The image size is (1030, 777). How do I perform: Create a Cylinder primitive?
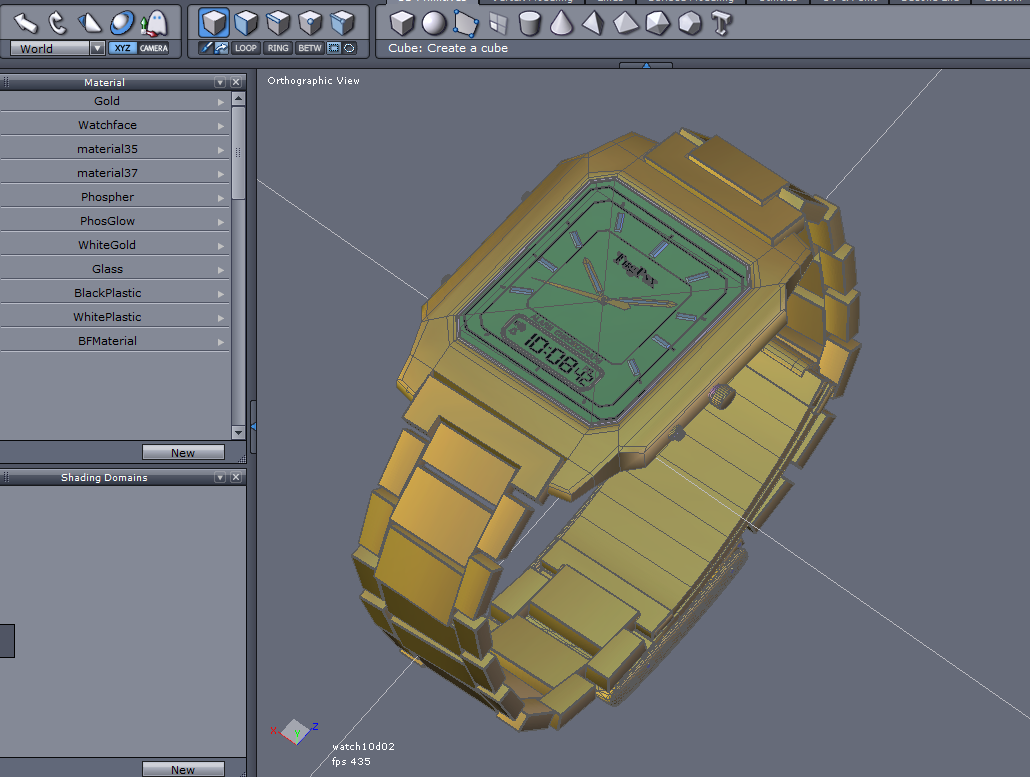[x=529, y=24]
